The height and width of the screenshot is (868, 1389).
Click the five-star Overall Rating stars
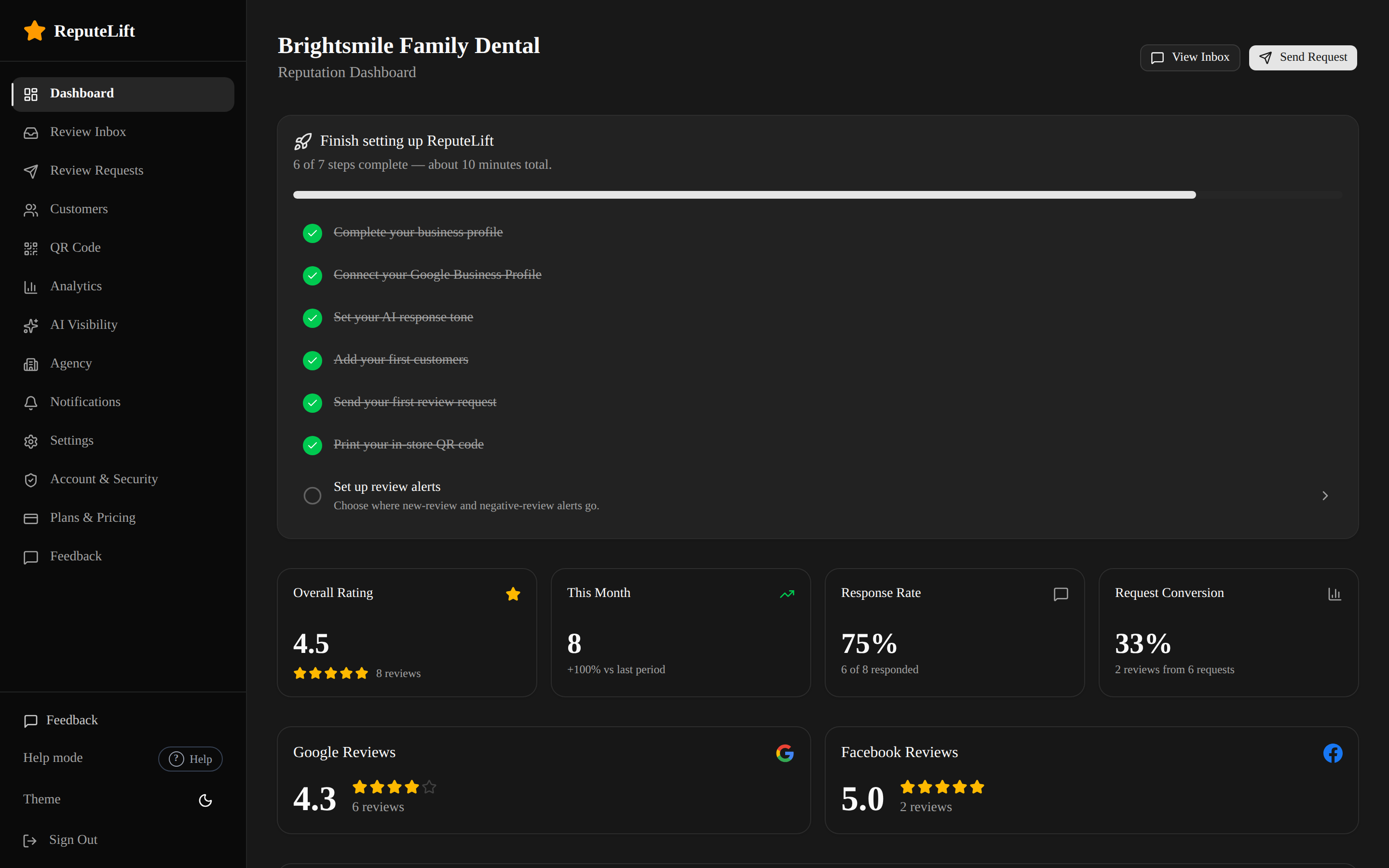point(330,673)
